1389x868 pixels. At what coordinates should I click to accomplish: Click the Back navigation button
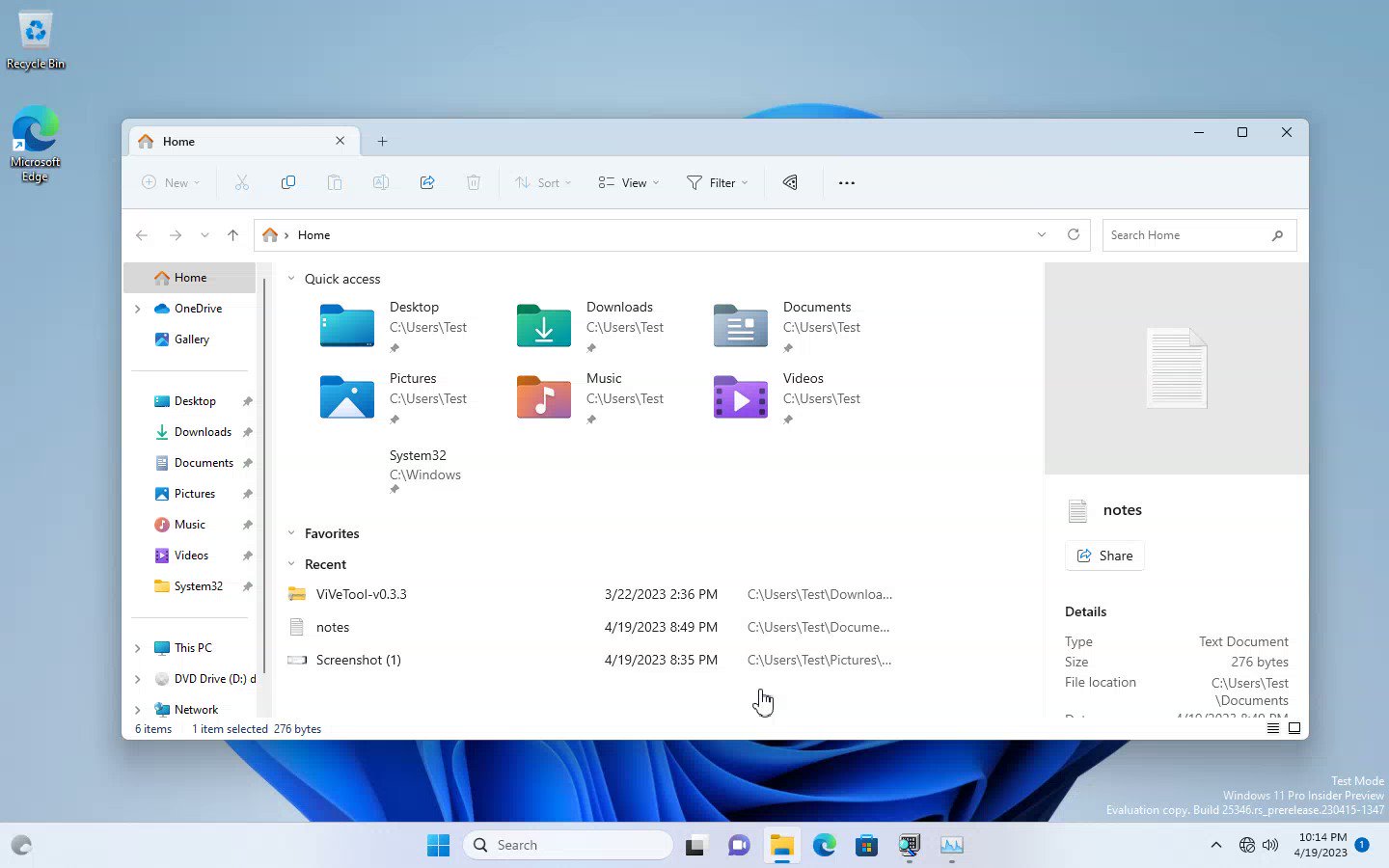click(x=142, y=234)
